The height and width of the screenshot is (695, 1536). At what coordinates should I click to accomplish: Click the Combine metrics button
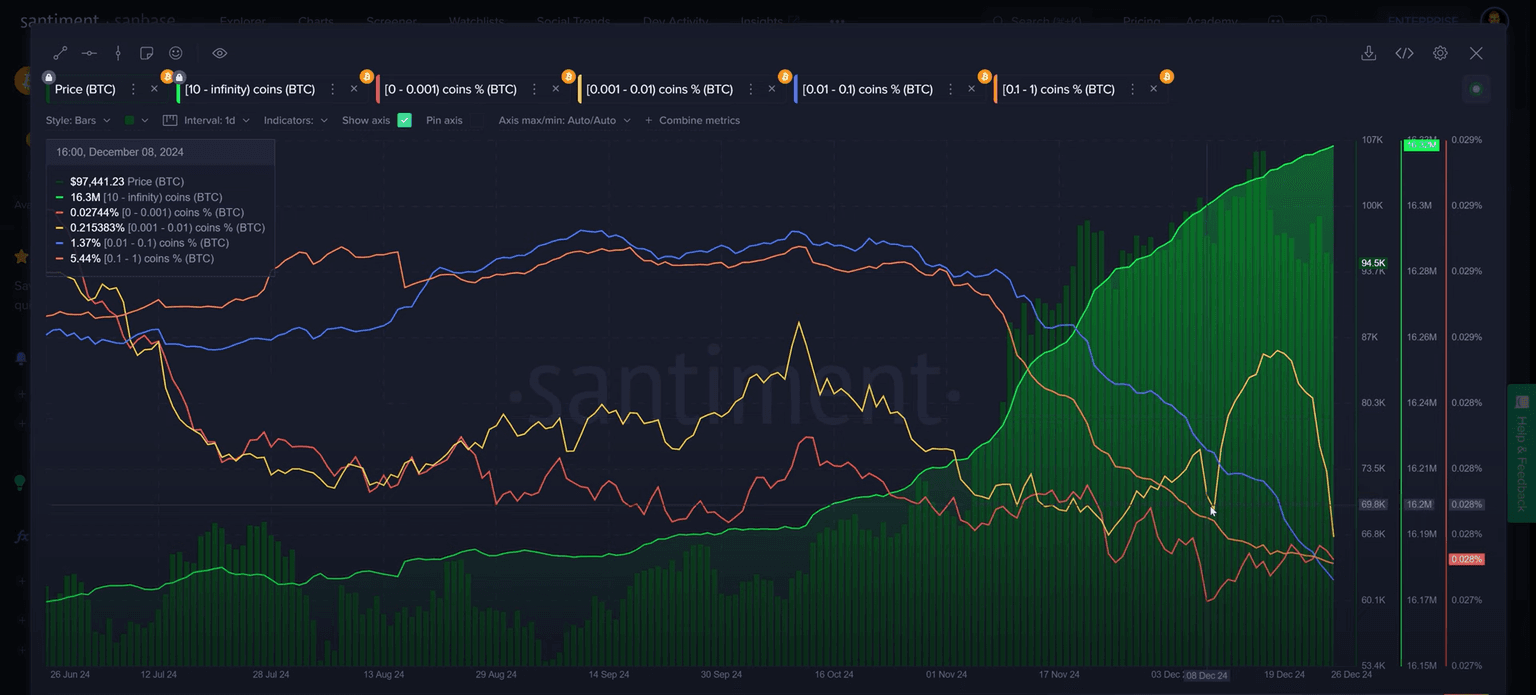click(x=692, y=120)
